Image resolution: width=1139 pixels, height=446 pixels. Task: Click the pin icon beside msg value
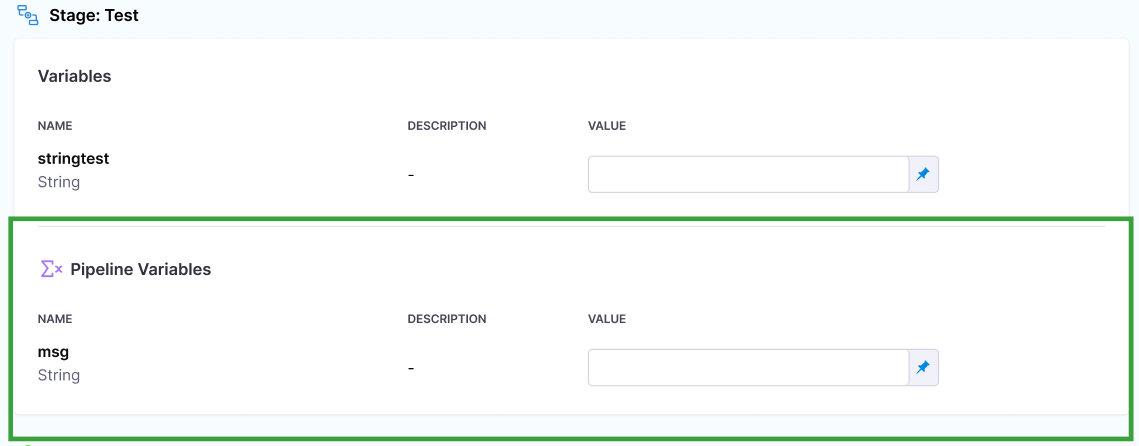click(x=923, y=368)
